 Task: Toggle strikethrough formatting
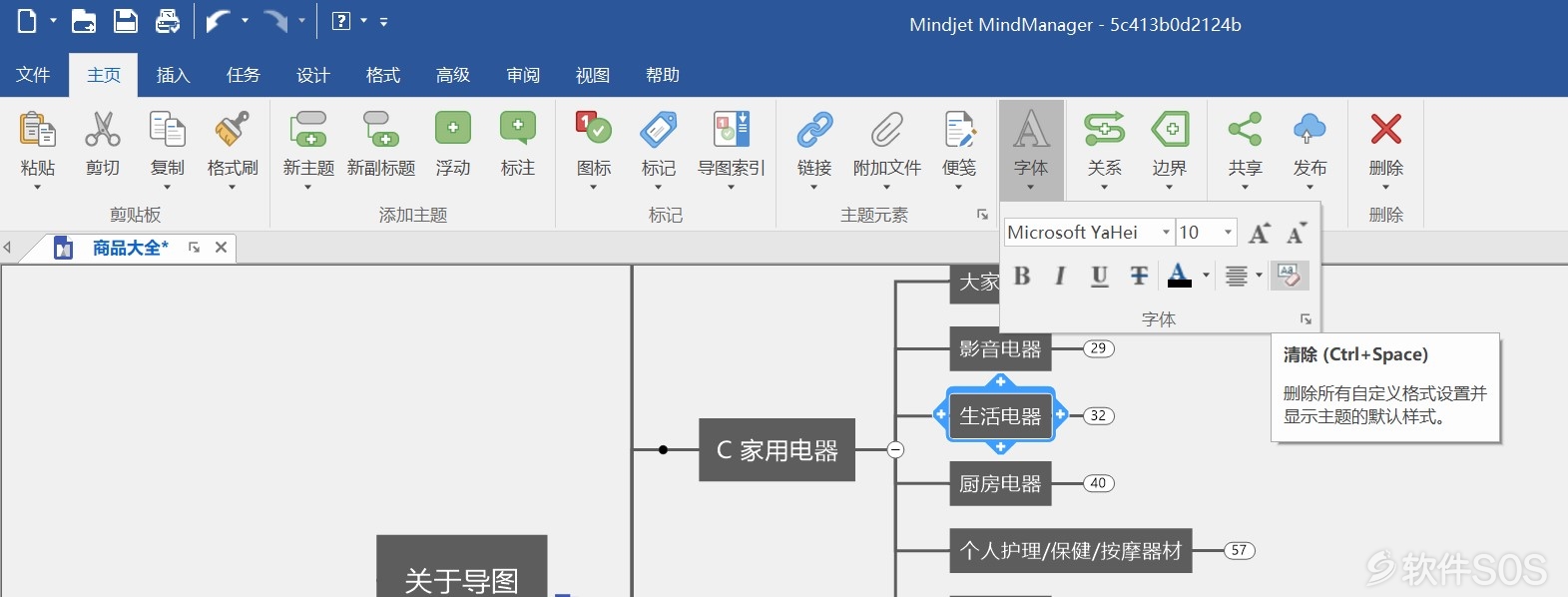[x=1139, y=276]
